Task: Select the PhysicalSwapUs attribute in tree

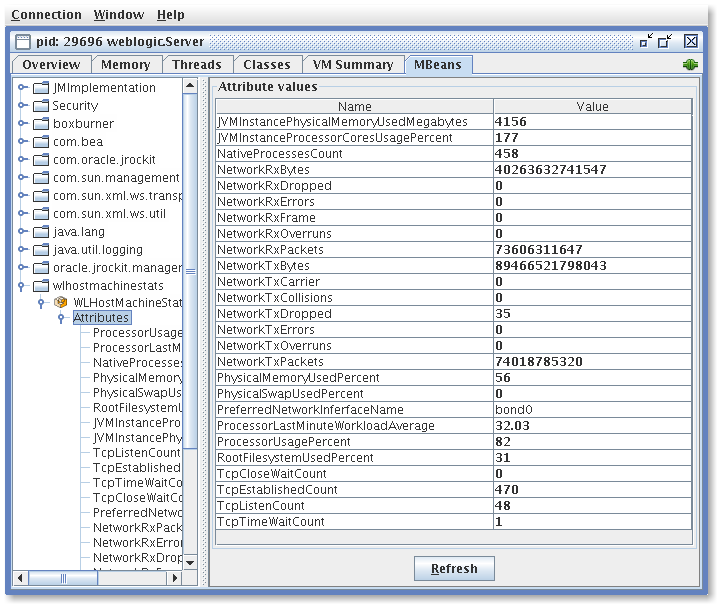Action: pyautogui.click(x=137, y=393)
